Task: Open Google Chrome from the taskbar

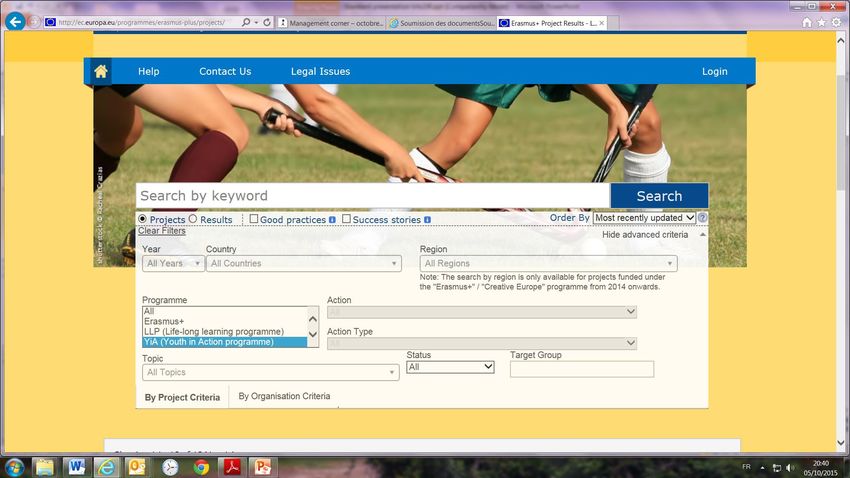Action: [x=201, y=467]
